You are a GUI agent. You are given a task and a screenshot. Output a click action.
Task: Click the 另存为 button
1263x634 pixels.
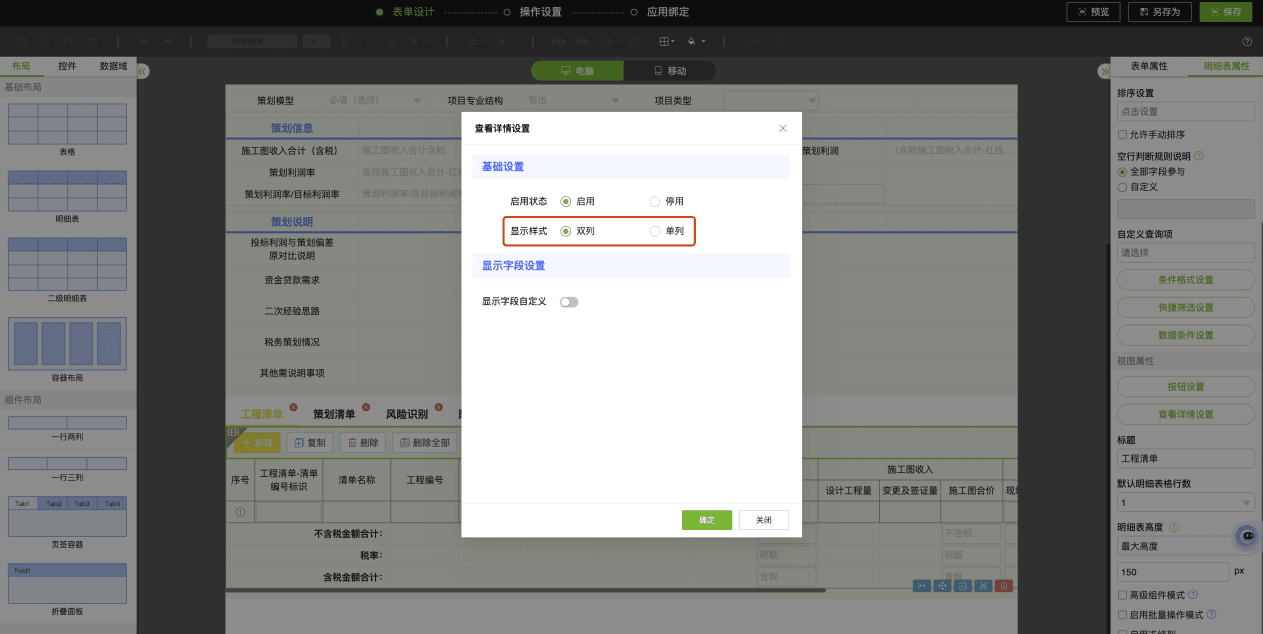[1159, 12]
